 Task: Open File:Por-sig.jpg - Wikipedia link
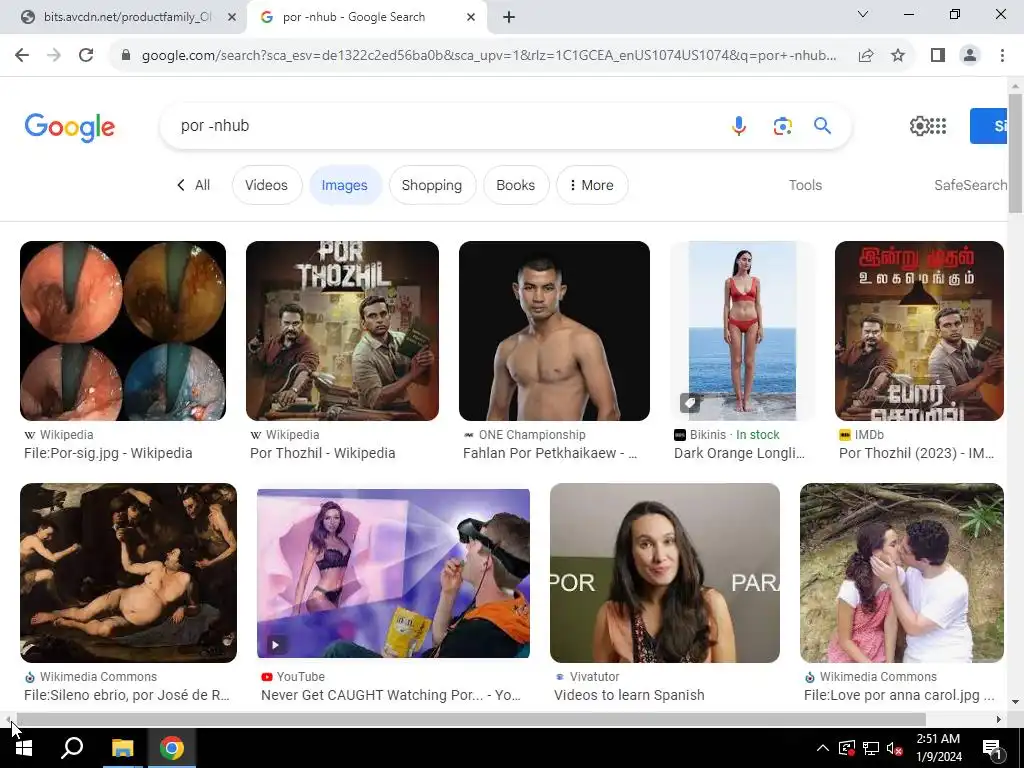click(x=108, y=453)
